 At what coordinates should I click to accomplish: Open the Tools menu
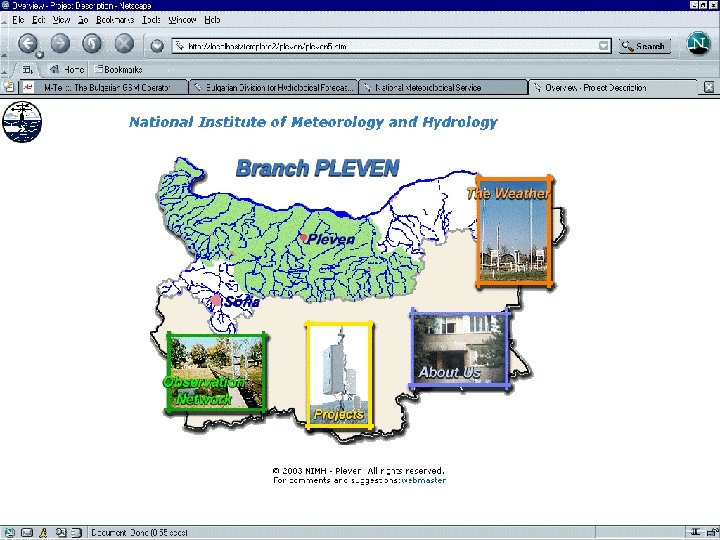[x=151, y=20]
